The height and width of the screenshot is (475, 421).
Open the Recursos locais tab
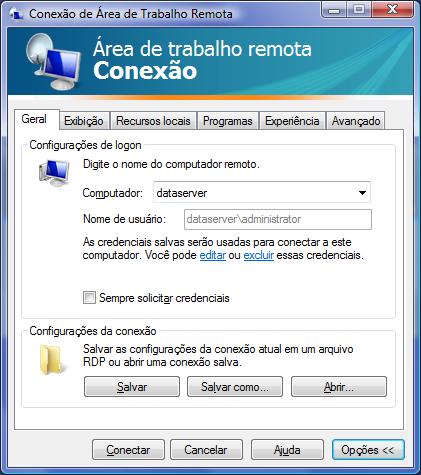(x=153, y=121)
